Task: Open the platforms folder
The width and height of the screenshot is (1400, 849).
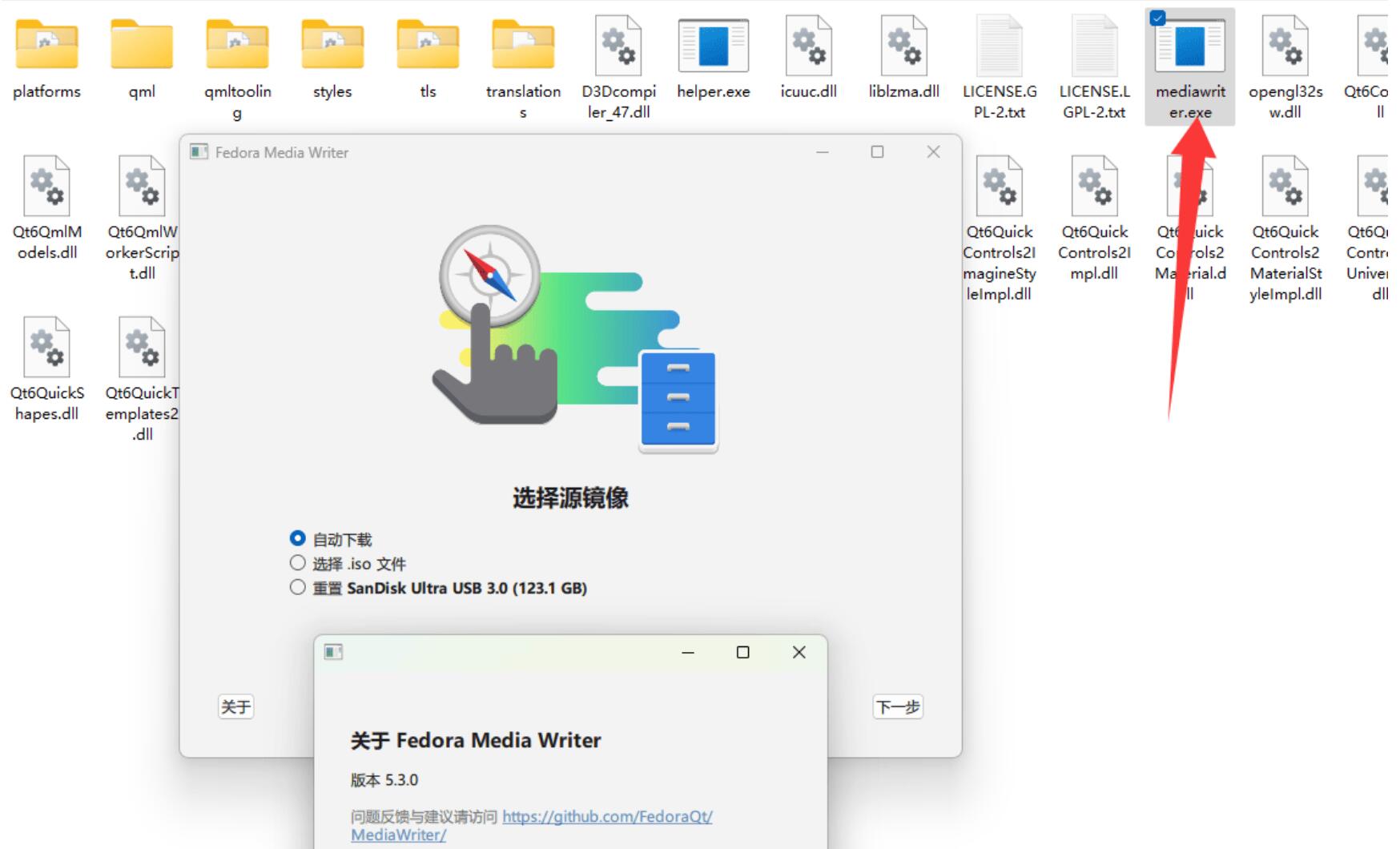Action: pos(46,46)
